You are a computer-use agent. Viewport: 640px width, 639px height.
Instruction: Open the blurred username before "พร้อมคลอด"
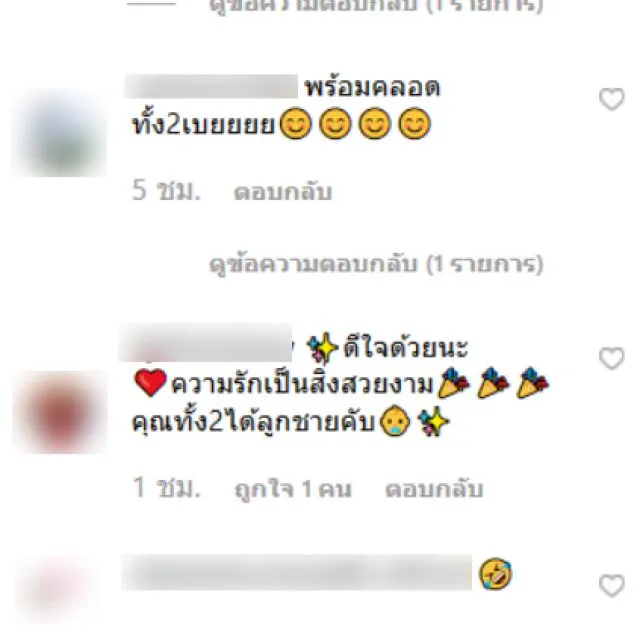tap(211, 86)
